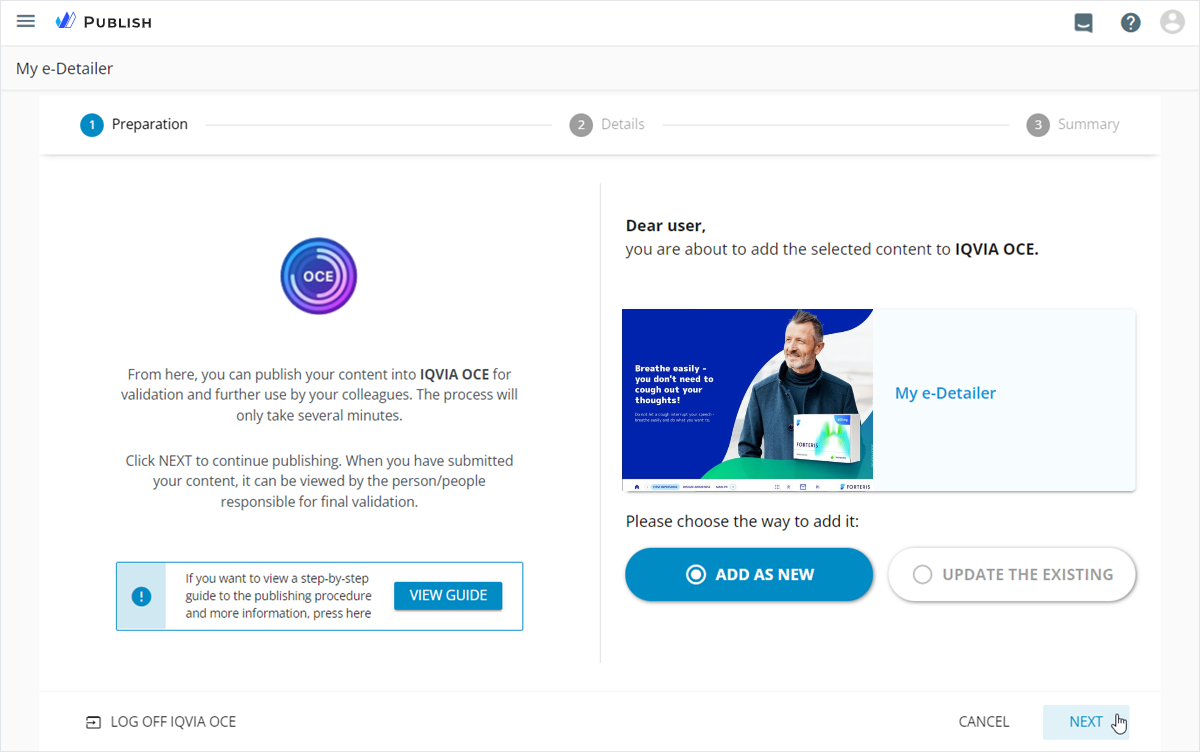Click the log off arrow icon
1200x752 pixels.
(93, 722)
